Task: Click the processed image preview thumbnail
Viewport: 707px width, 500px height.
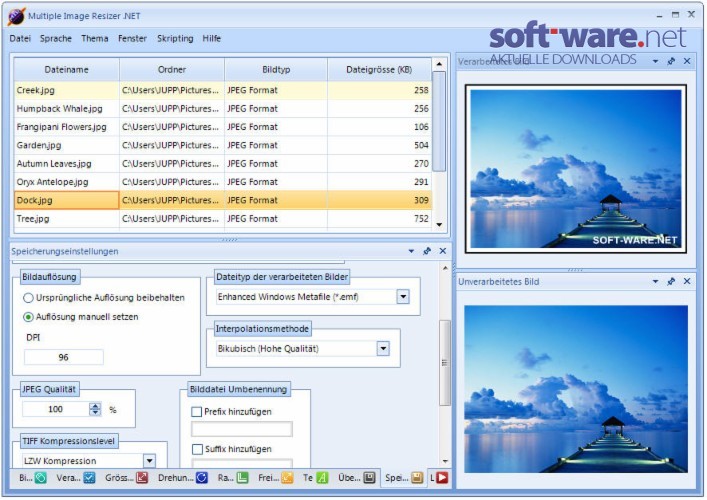Action: (576, 169)
